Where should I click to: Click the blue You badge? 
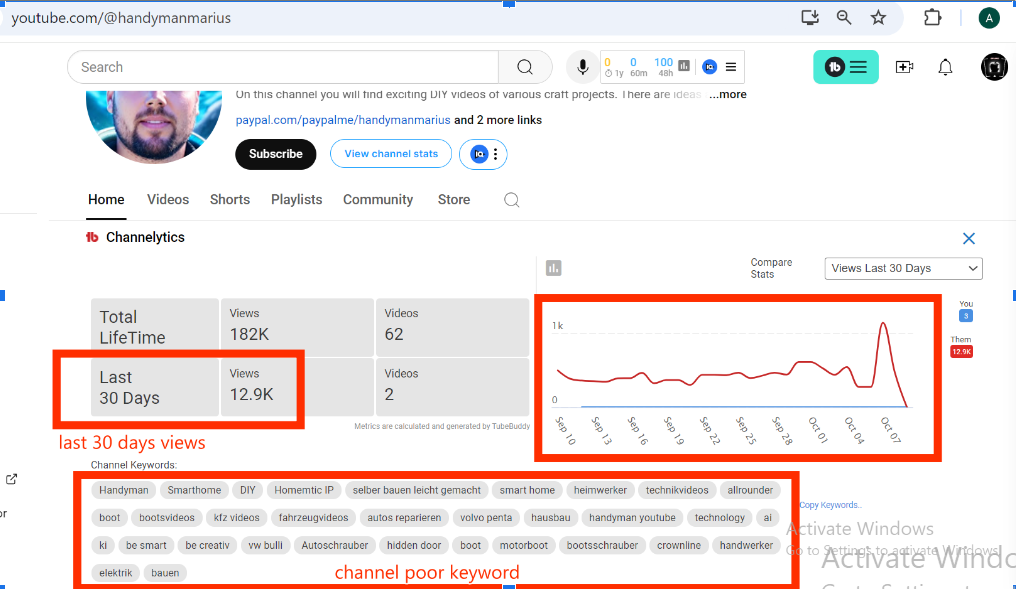click(966, 316)
